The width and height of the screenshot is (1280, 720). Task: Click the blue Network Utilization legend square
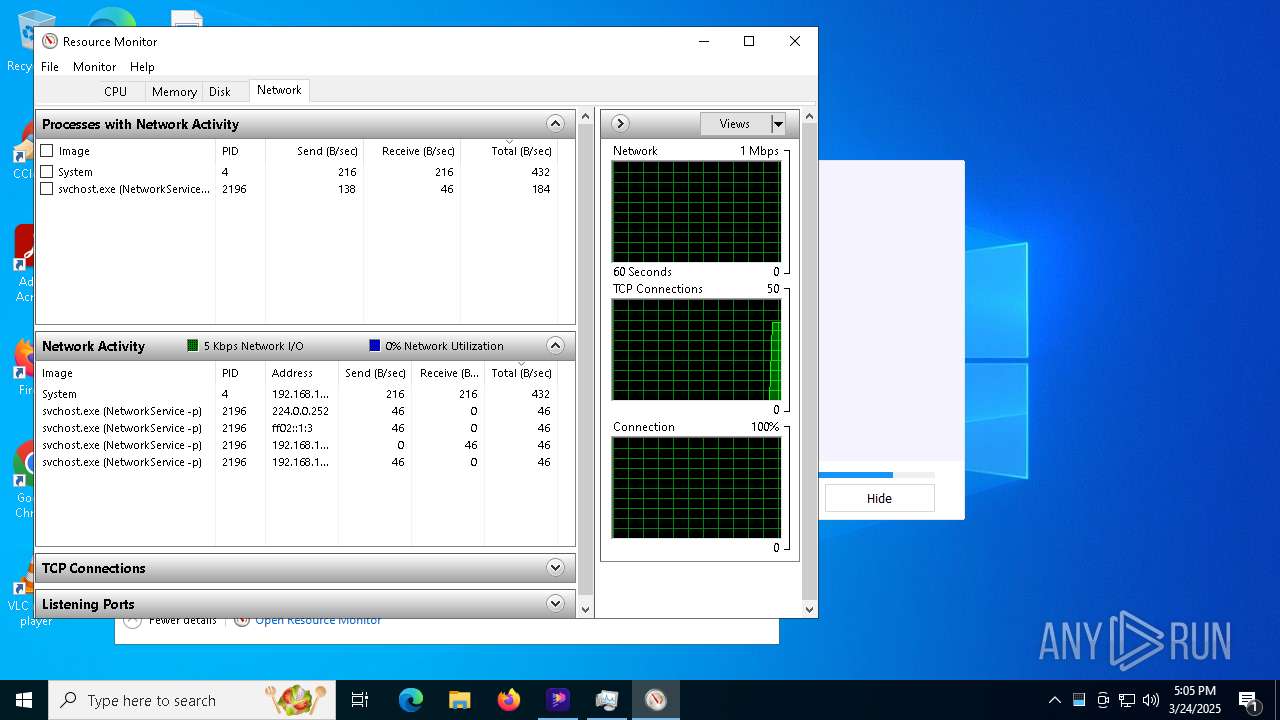pos(375,345)
